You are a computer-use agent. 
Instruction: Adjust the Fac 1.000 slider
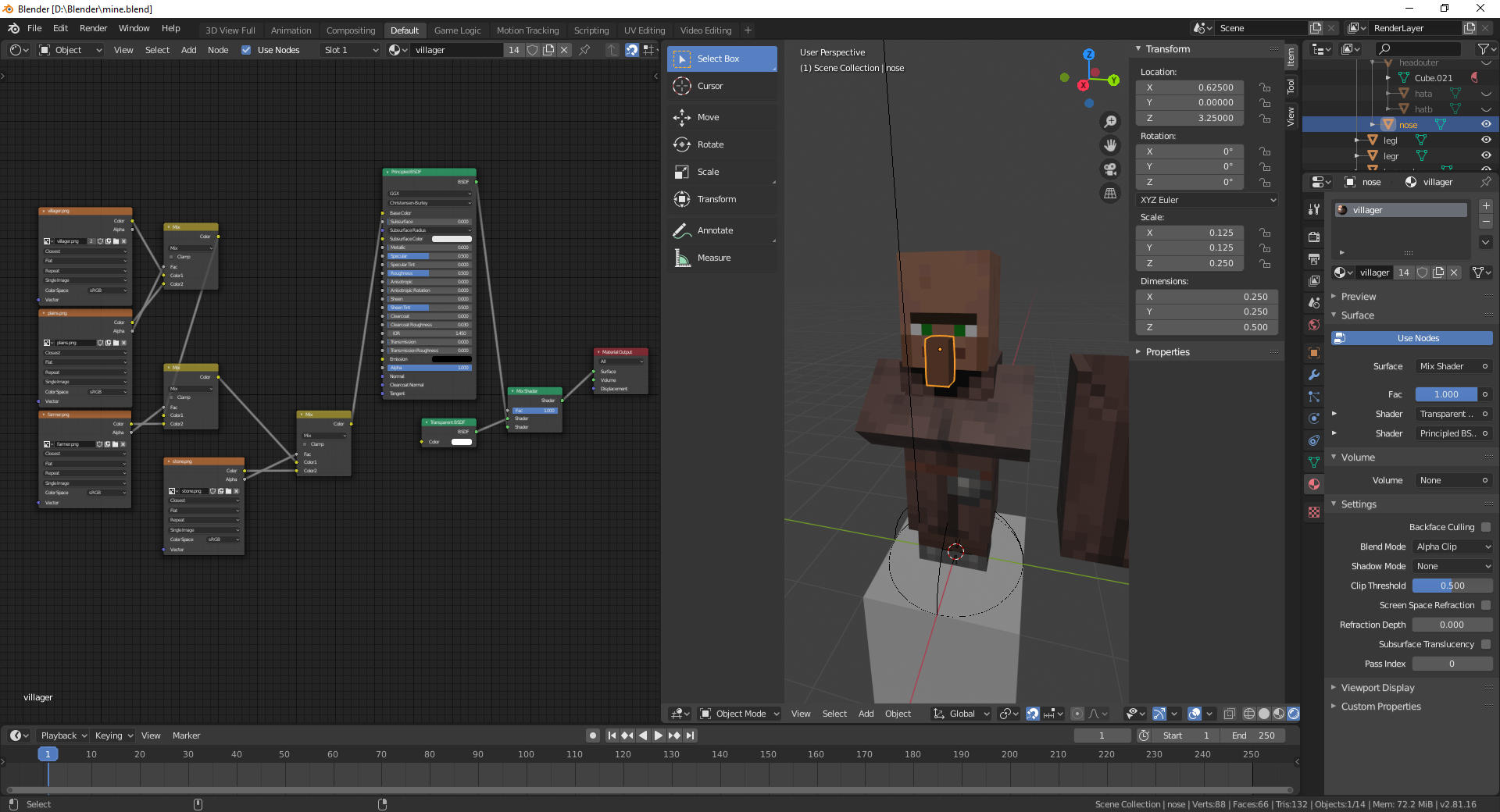[x=1446, y=394]
